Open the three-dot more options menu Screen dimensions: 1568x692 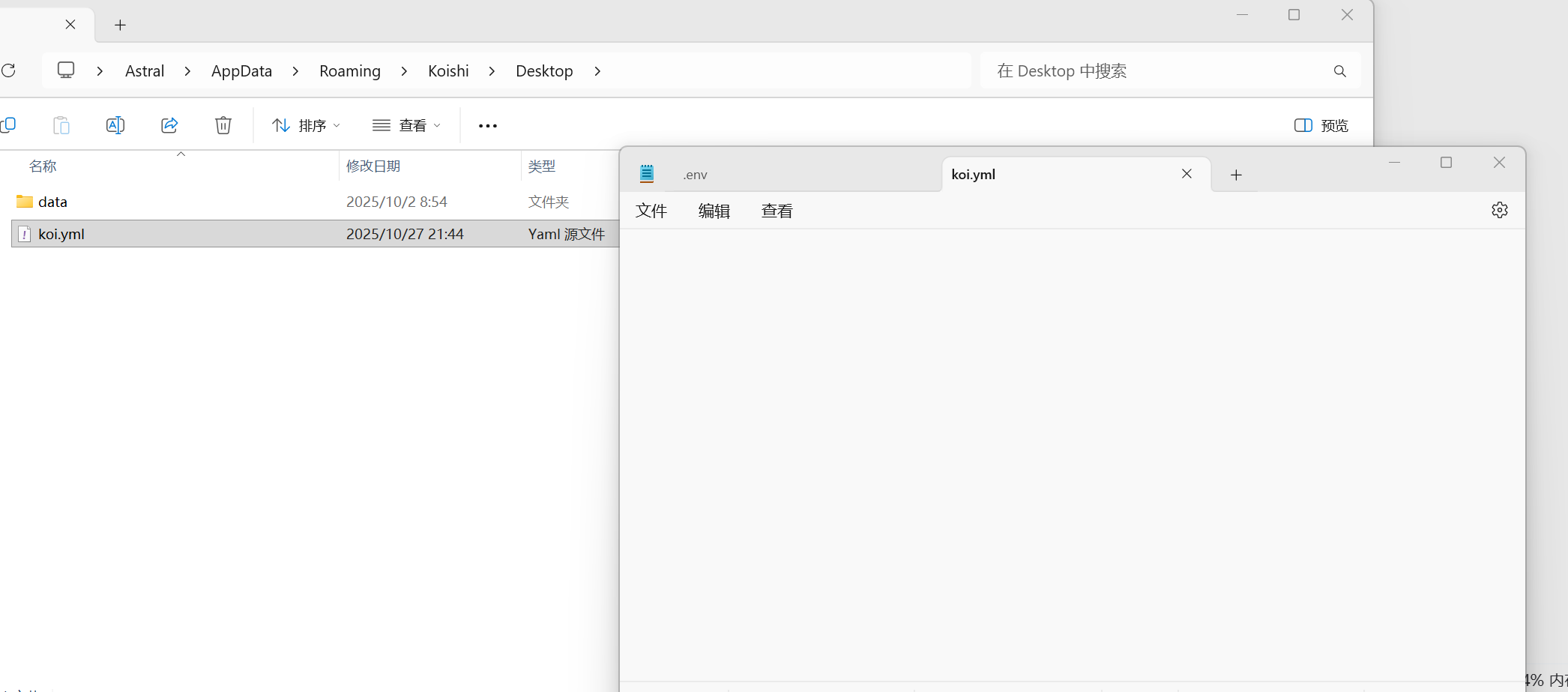coord(488,126)
